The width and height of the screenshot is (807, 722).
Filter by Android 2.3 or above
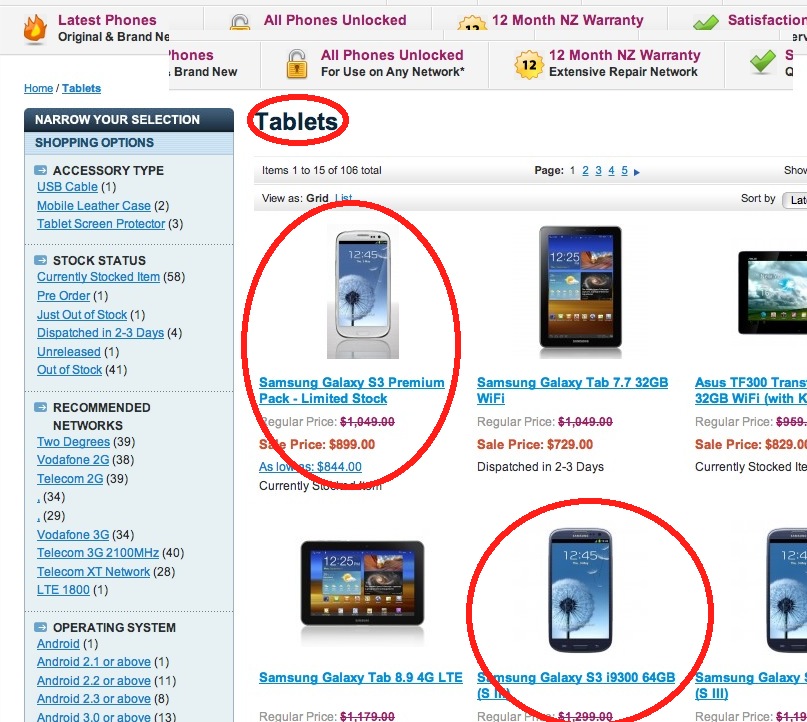coord(94,699)
